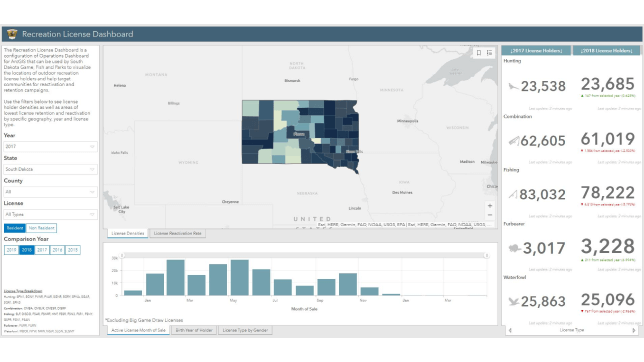Click the Combination license icon
644x362 pixels.
[514, 141]
